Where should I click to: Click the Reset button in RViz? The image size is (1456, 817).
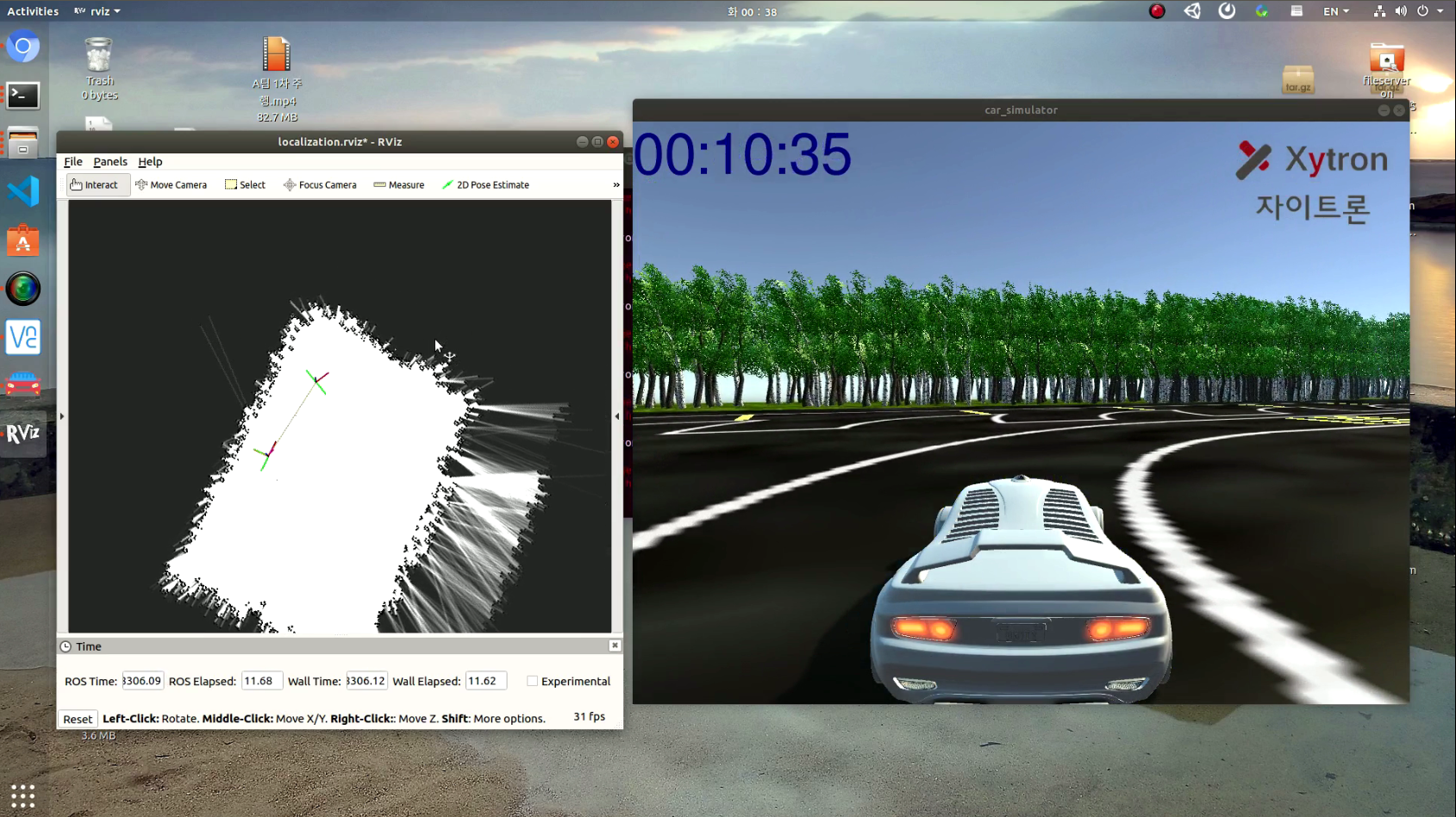pyautogui.click(x=78, y=719)
